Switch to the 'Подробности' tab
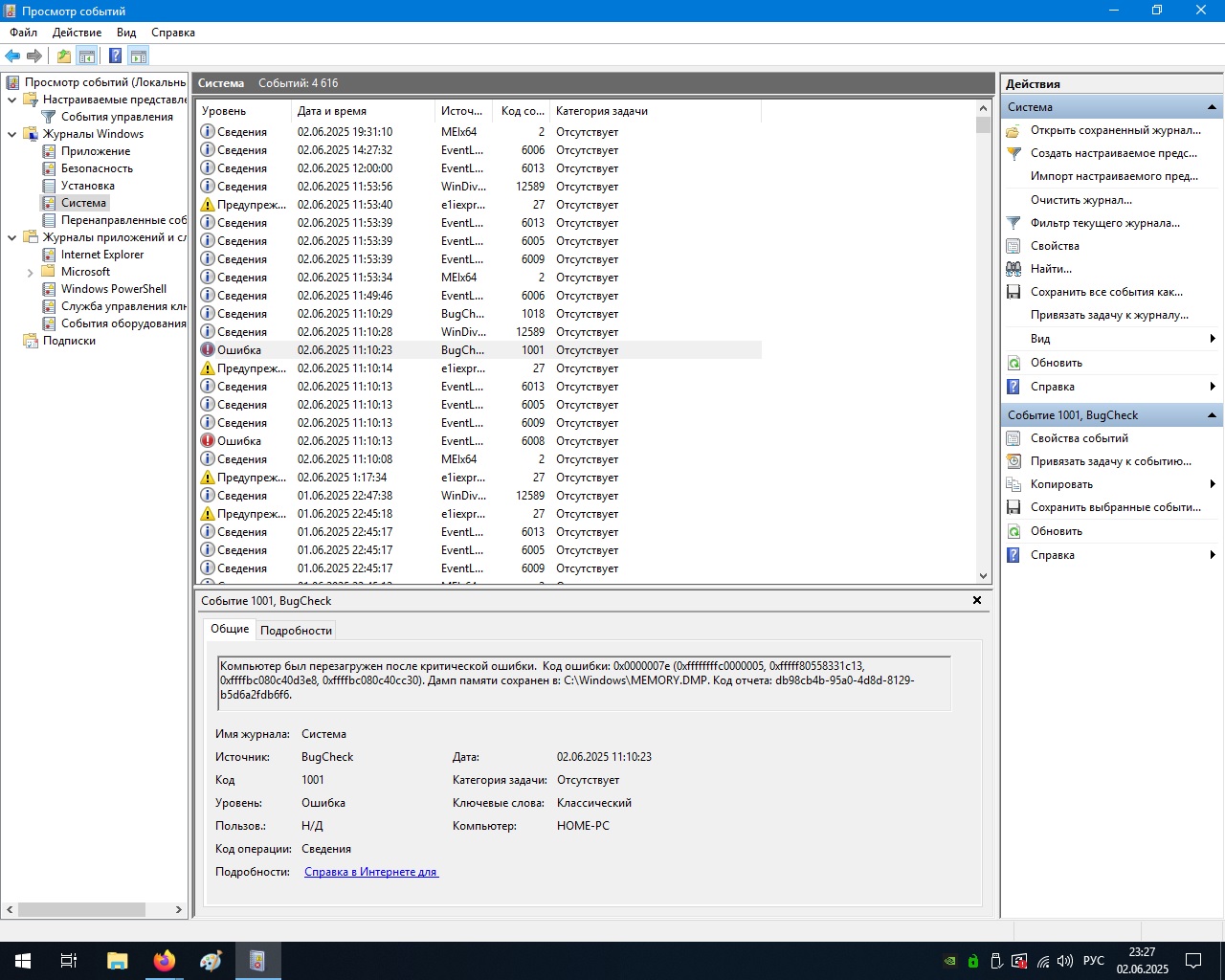Viewport: 1225px width, 980px height. click(296, 630)
